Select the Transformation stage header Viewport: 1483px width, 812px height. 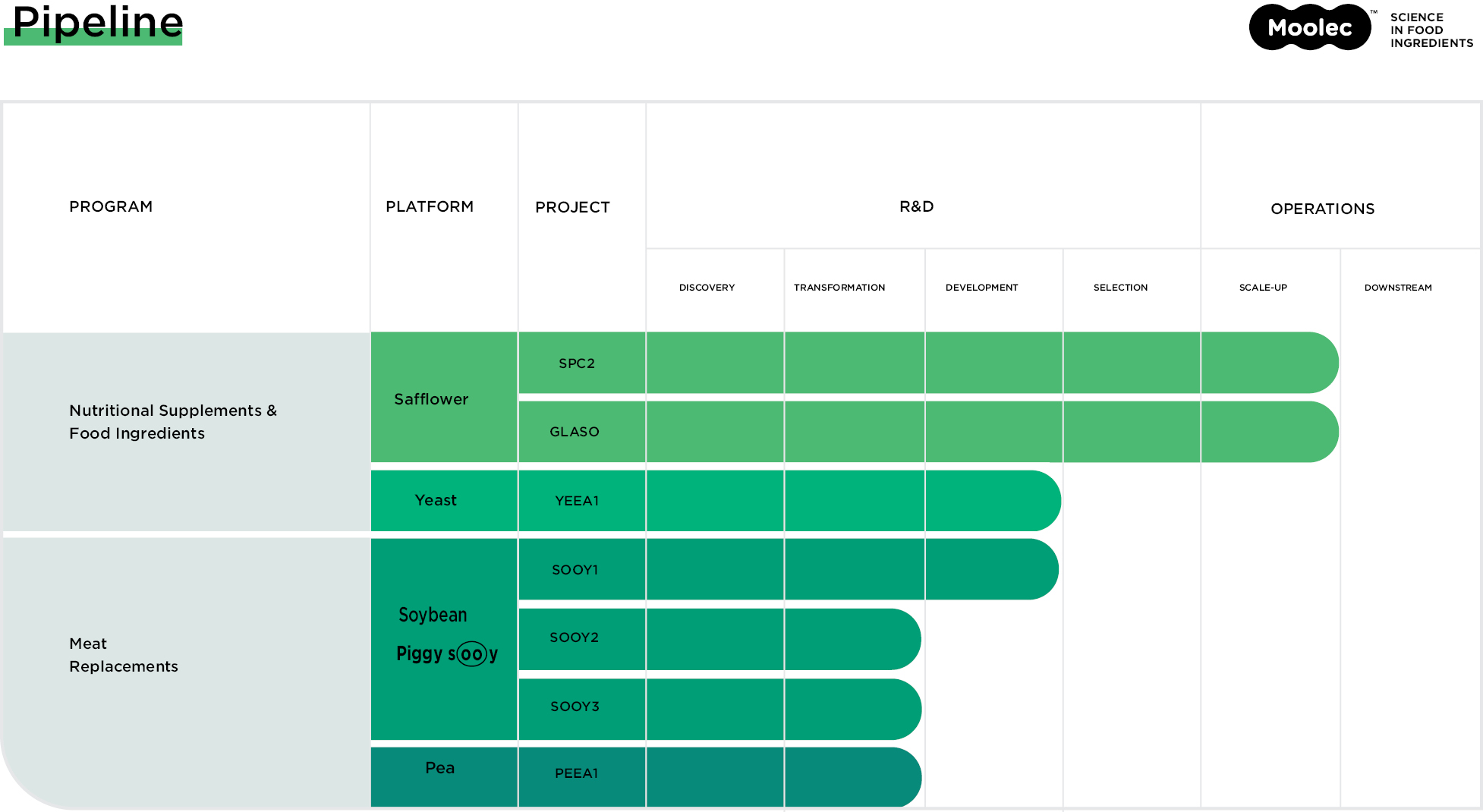tap(839, 288)
